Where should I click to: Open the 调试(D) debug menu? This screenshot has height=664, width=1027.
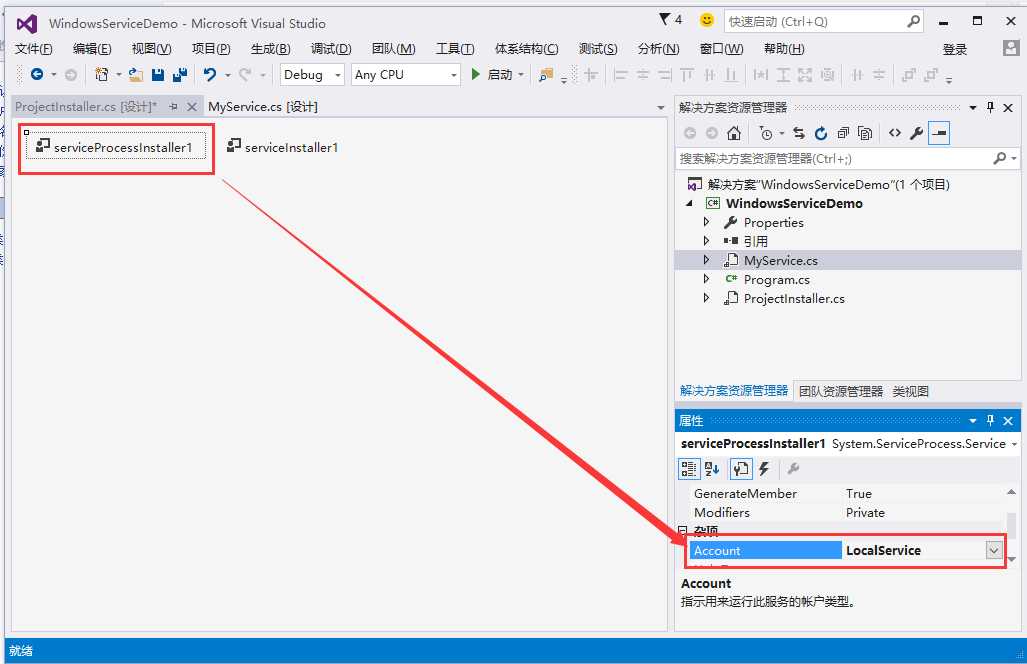pos(331,48)
